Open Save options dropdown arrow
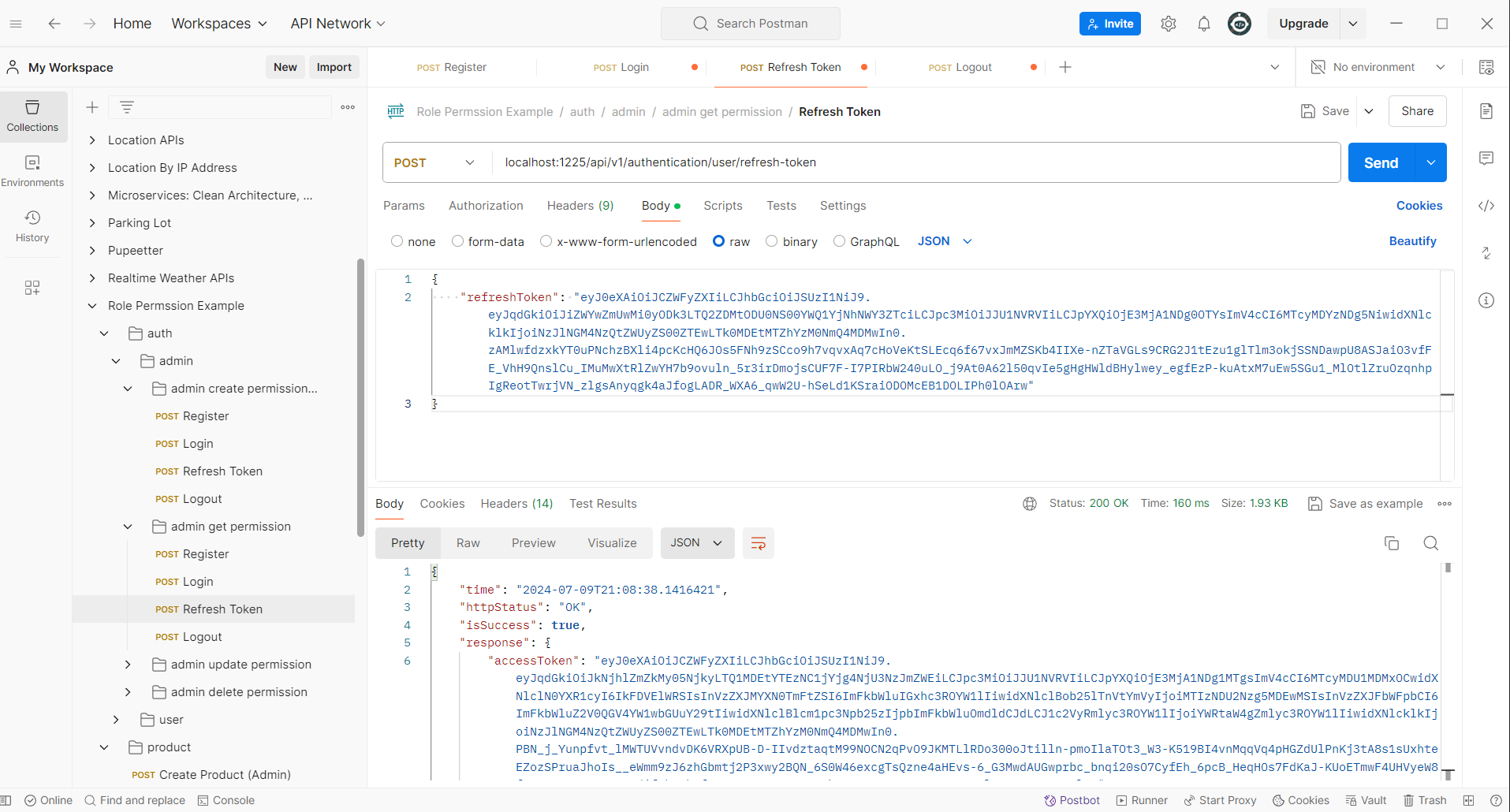This screenshot has width=1510, height=812. 1369,111
